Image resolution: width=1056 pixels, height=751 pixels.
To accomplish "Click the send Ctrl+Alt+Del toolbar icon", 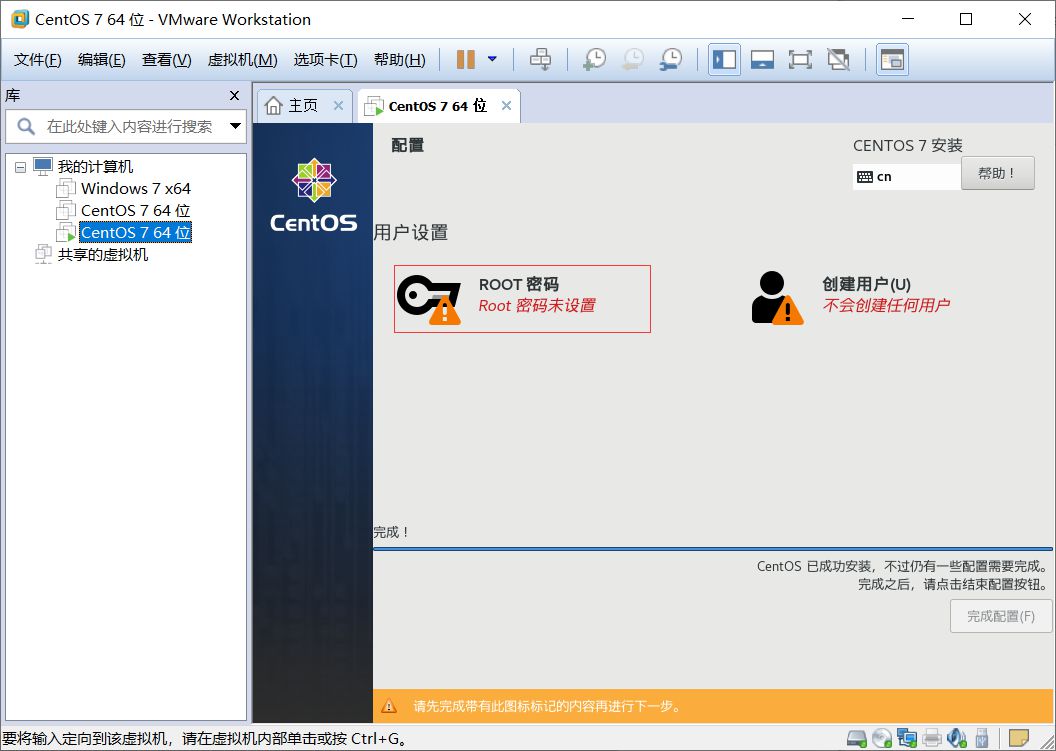I will click(x=540, y=59).
